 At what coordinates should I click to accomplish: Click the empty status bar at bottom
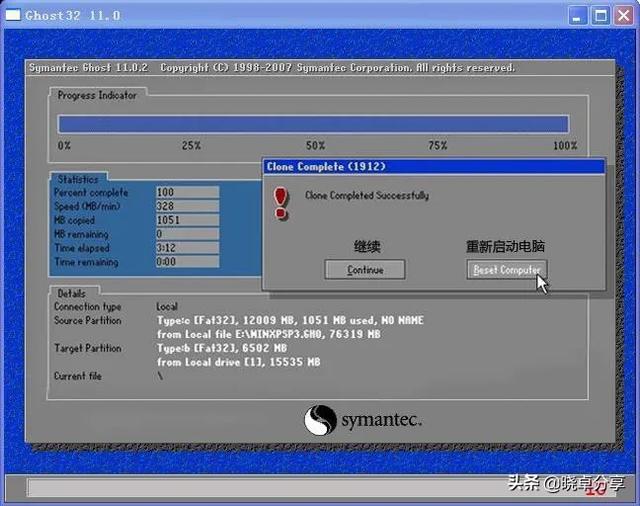tap(300, 487)
